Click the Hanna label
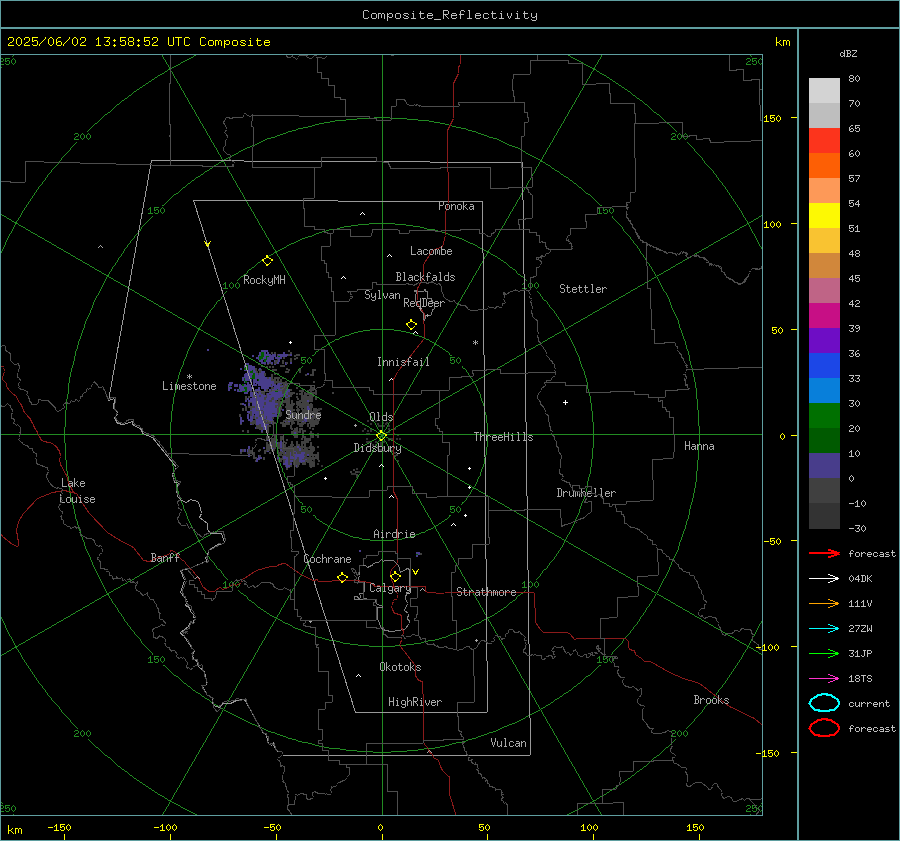Image resolution: width=900 pixels, height=841 pixels. point(699,446)
